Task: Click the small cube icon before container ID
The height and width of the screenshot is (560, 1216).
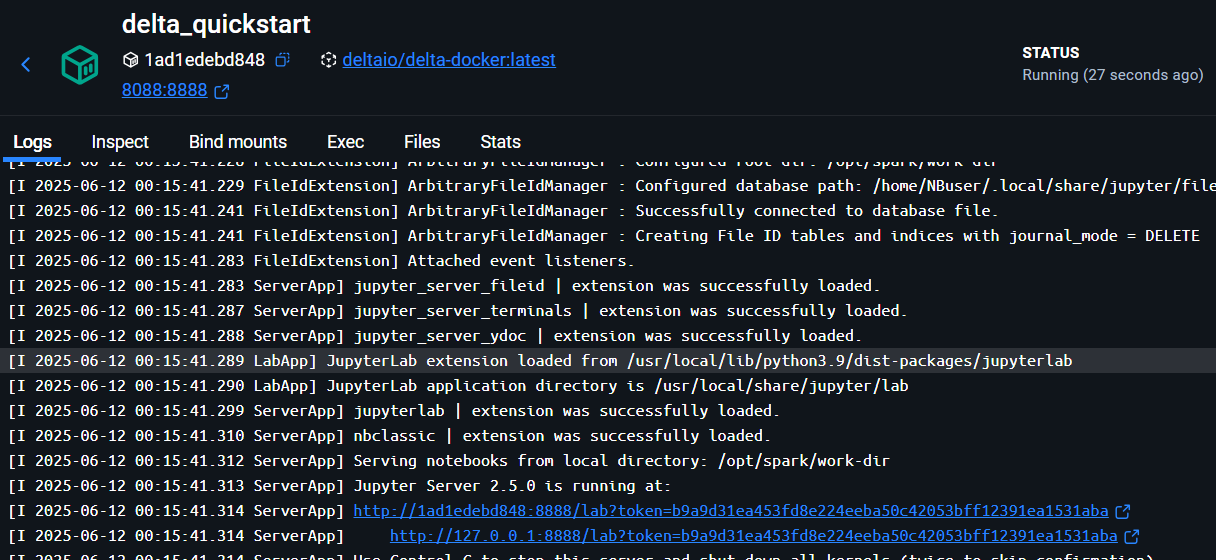Action: tap(130, 60)
